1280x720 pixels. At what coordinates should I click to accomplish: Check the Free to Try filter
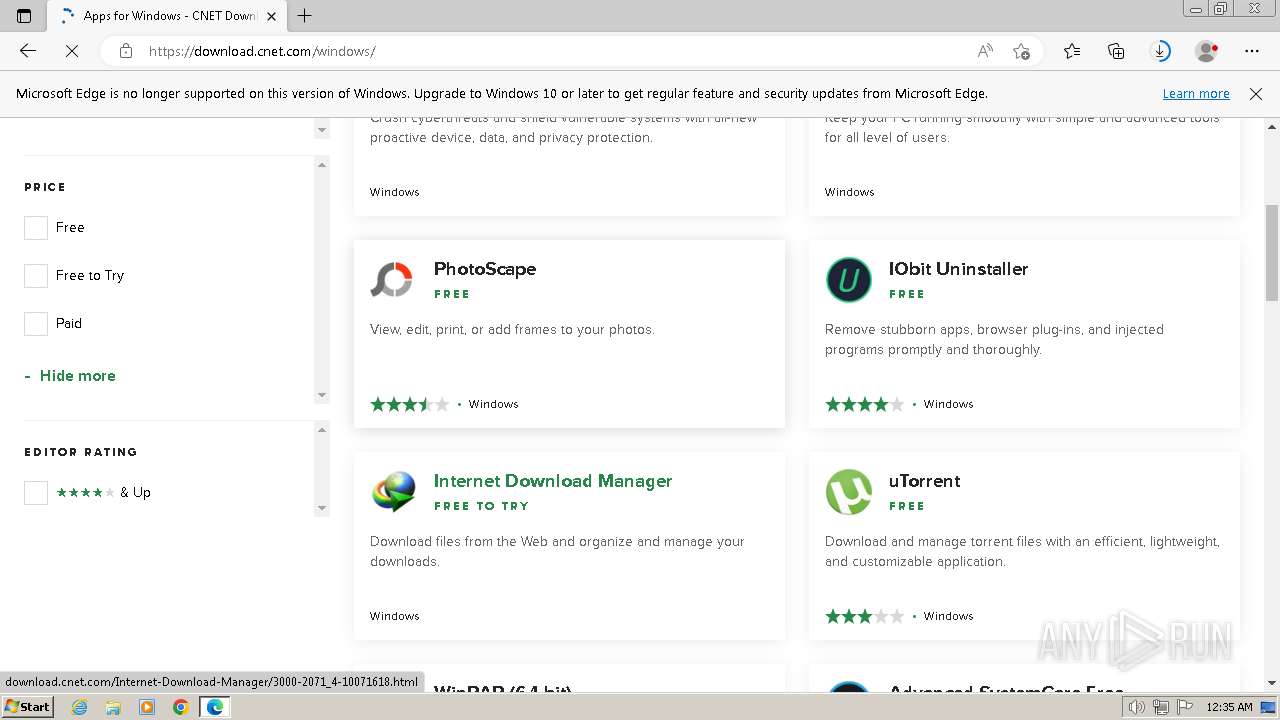36,276
